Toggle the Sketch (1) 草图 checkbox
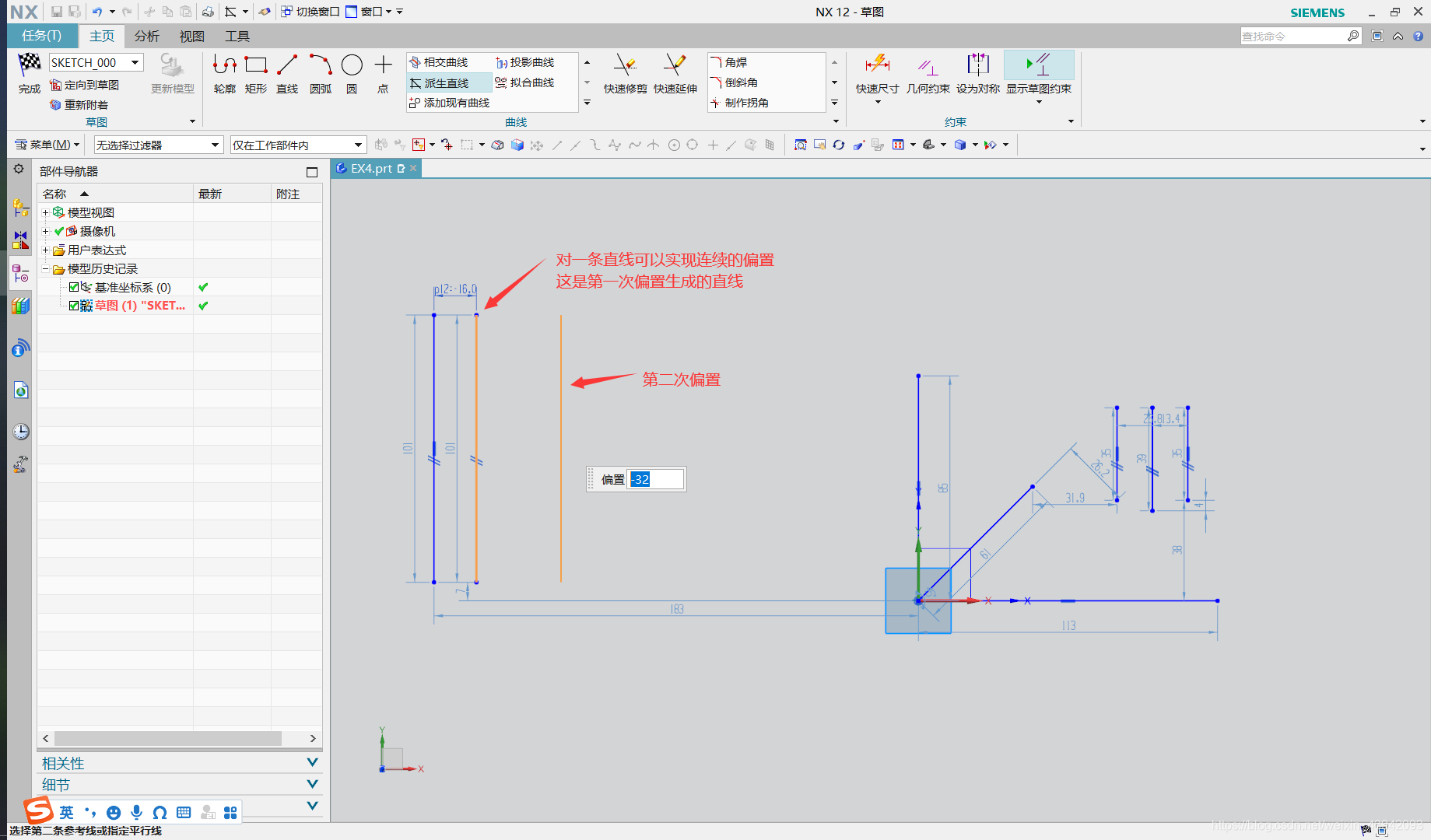This screenshot has width=1431, height=840. coord(74,306)
